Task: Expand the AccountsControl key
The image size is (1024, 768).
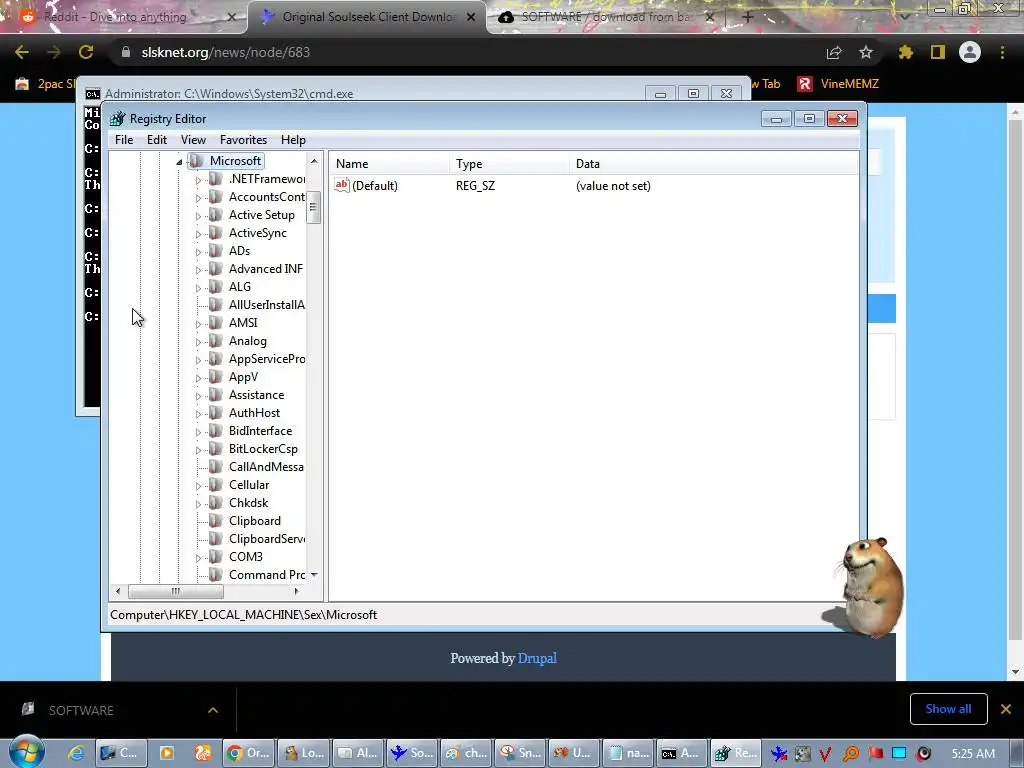Action: [199, 198]
